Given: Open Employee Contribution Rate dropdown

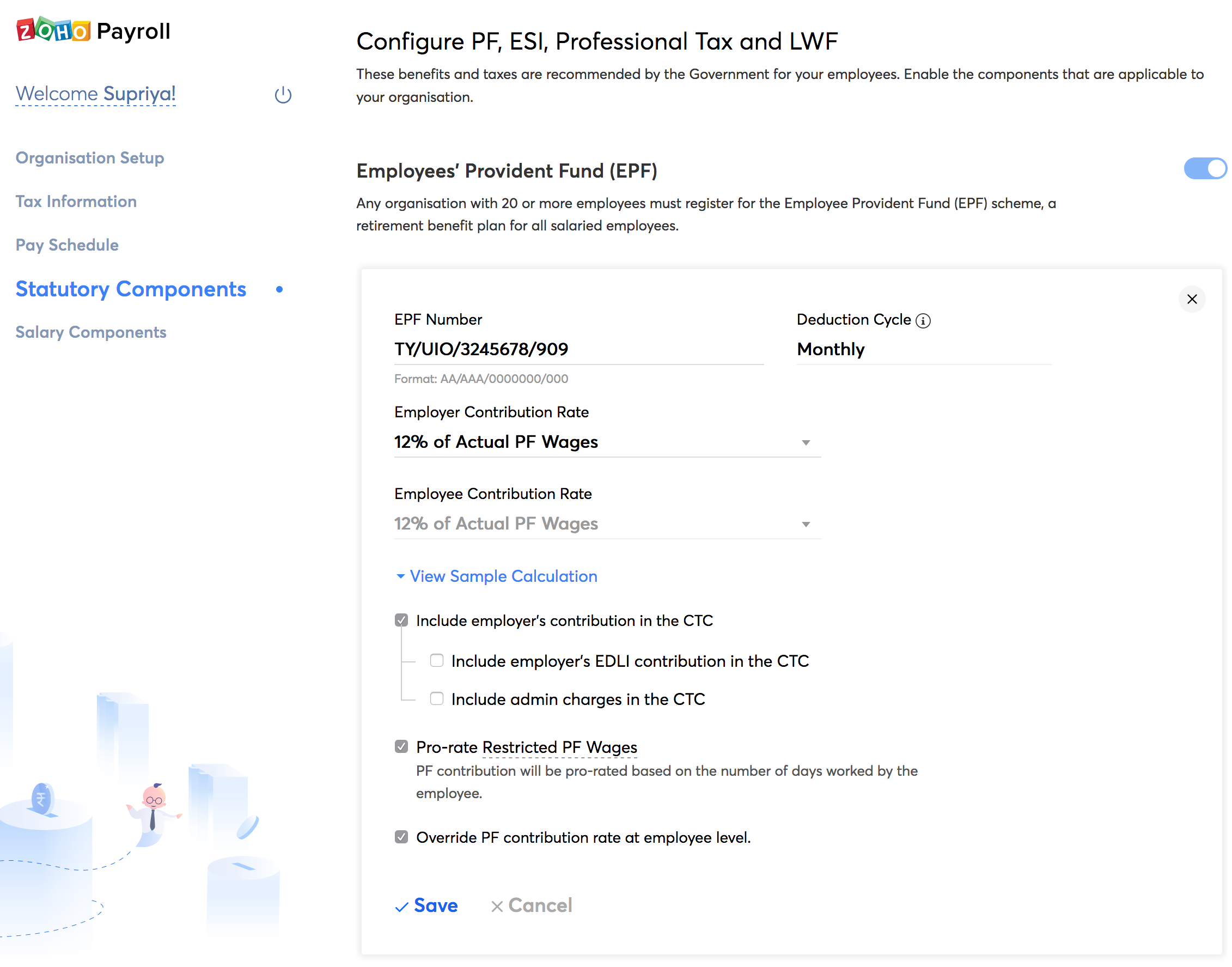Looking at the screenshot, I should click(607, 524).
